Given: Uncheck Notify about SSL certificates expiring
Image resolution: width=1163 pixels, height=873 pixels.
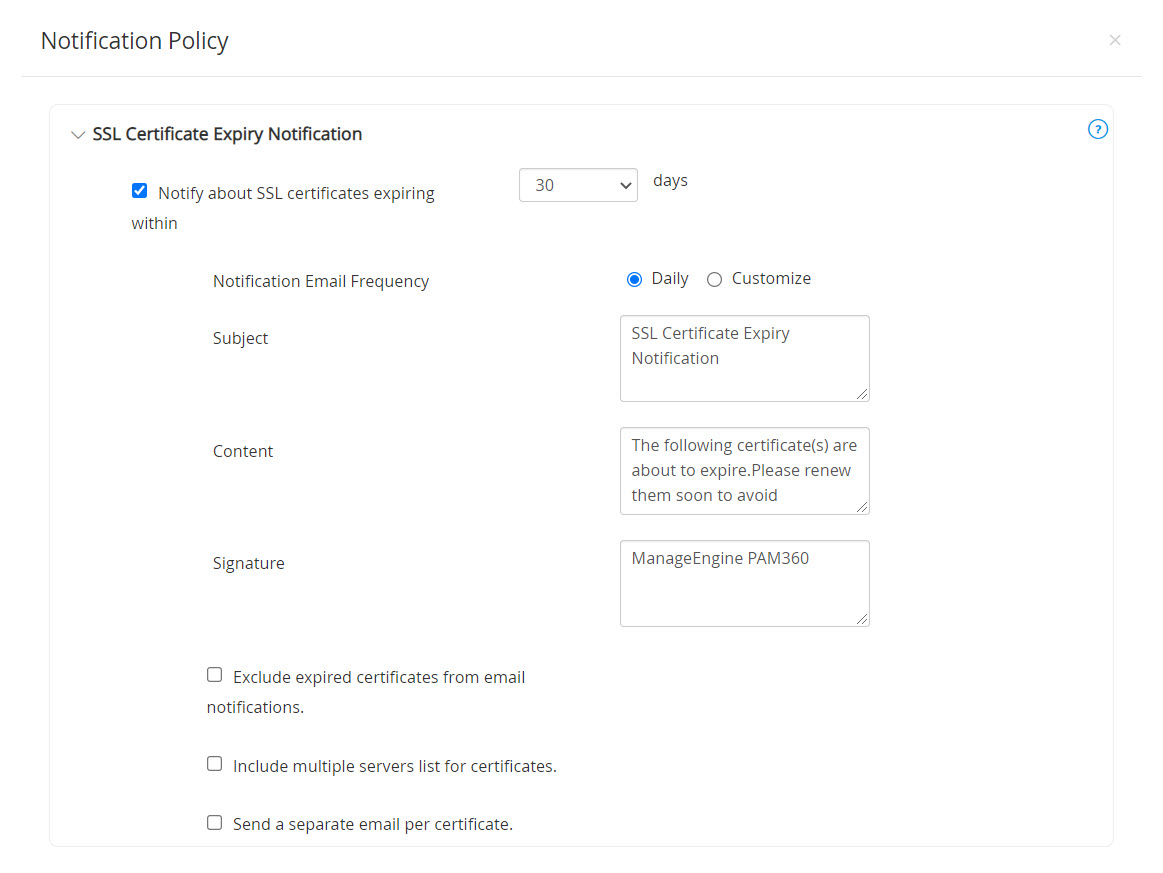Looking at the screenshot, I should [140, 191].
